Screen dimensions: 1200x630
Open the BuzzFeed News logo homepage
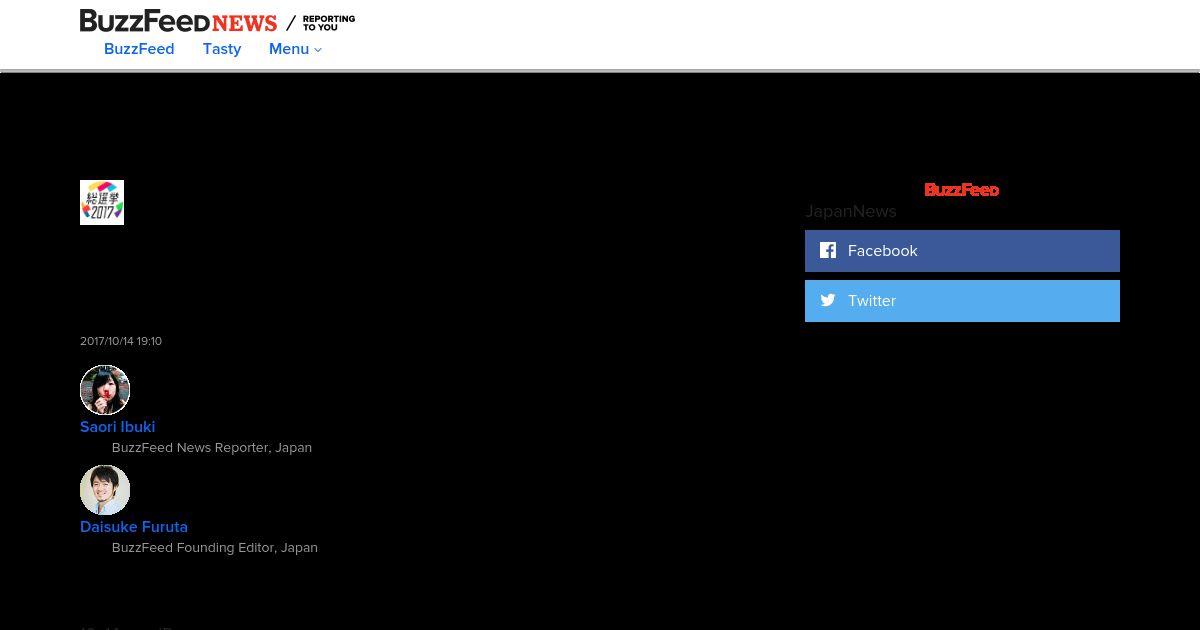(x=178, y=21)
